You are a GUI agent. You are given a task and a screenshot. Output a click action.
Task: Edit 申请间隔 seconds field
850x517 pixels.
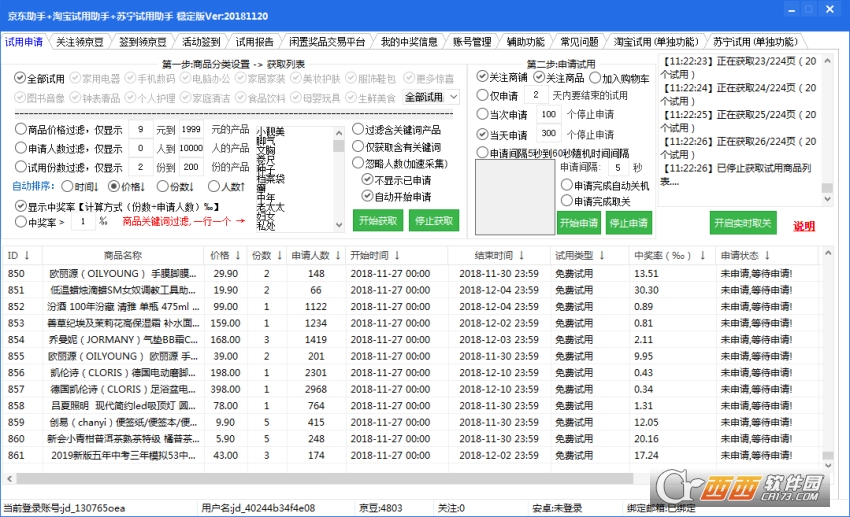(x=618, y=167)
